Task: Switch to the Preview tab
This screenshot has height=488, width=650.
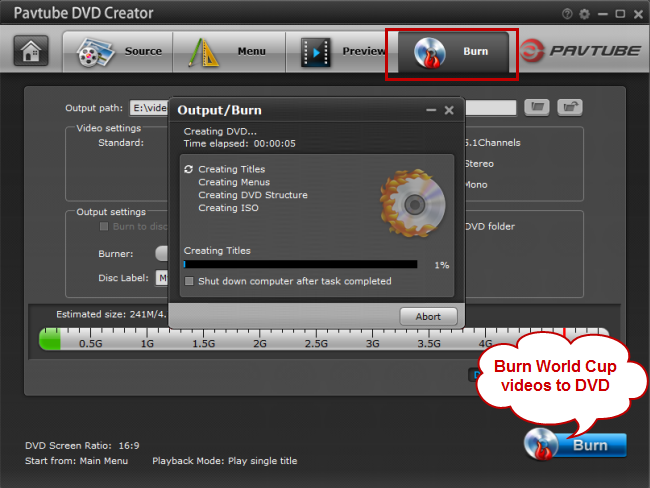Action: coord(342,51)
